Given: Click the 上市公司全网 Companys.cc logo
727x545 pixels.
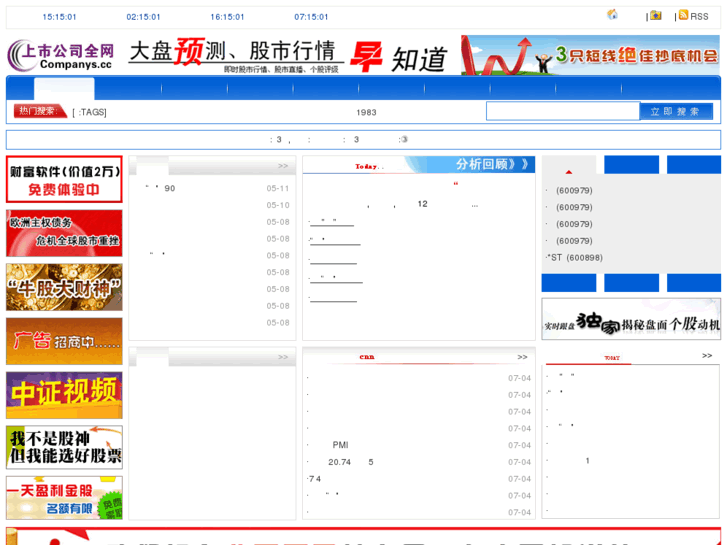Looking at the screenshot, I should click(x=61, y=55).
